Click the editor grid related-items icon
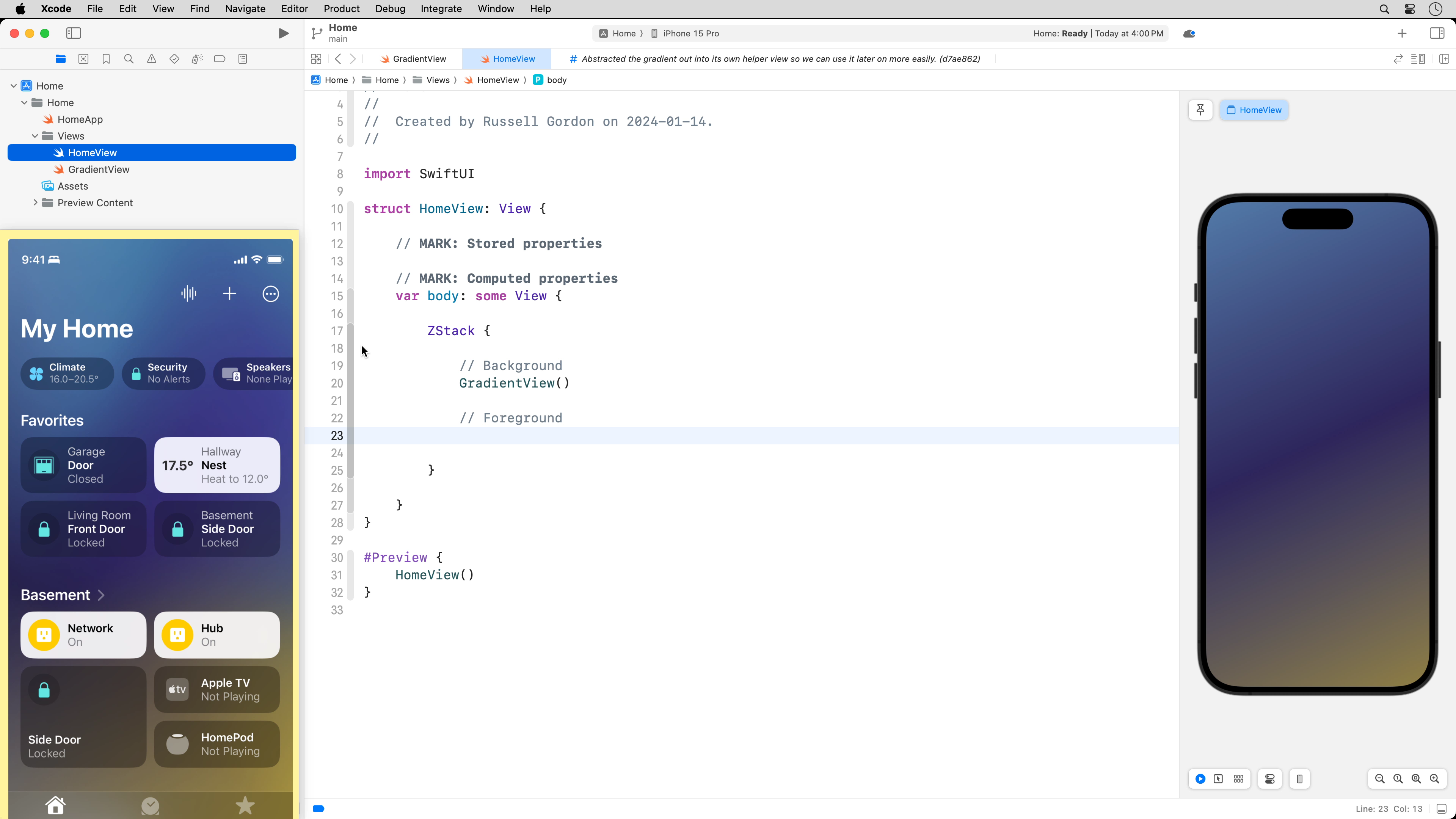The height and width of the screenshot is (819, 1456). click(317, 59)
